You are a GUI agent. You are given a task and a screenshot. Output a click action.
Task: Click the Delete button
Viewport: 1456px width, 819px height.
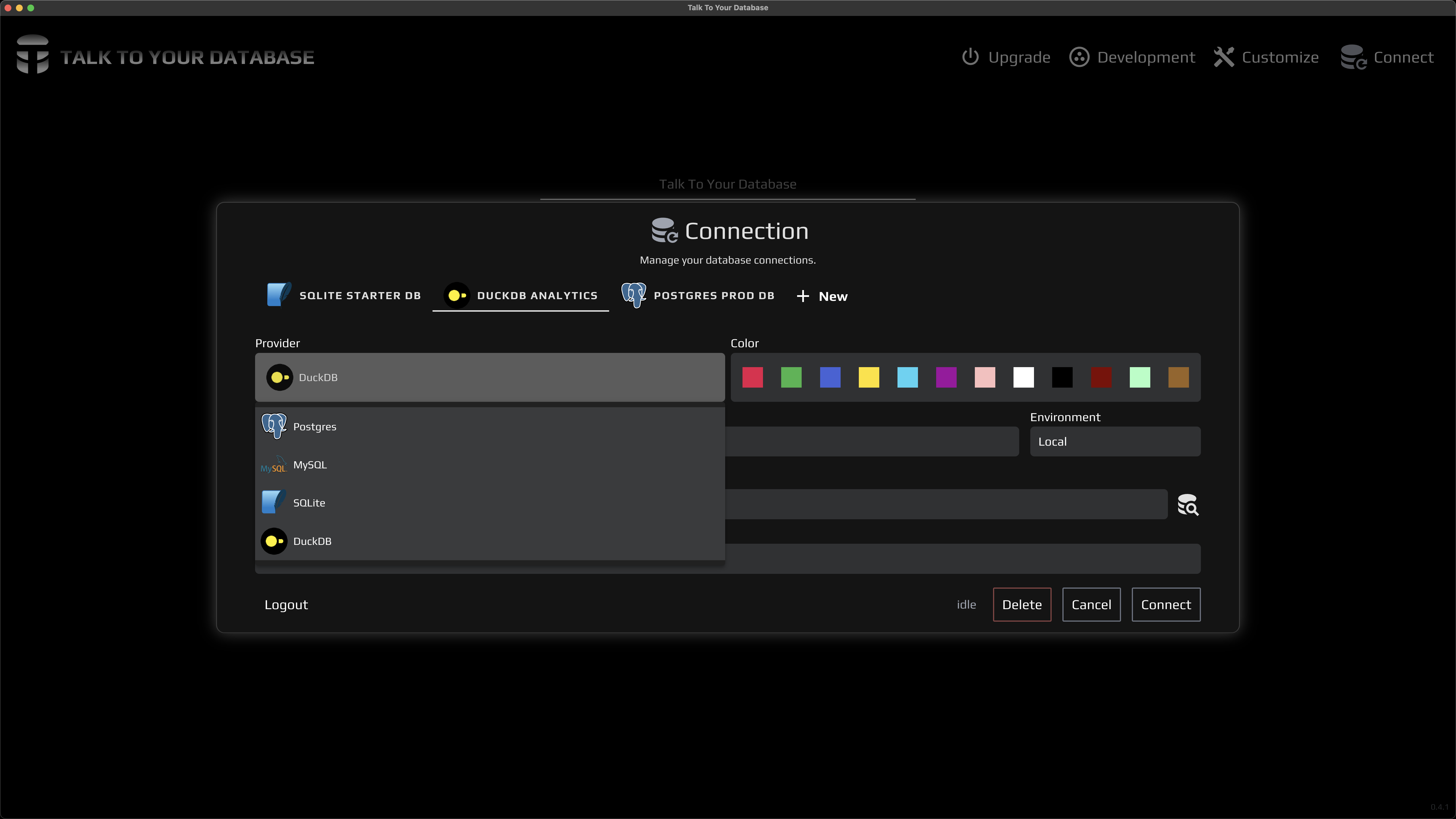(x=1022, y=604)
